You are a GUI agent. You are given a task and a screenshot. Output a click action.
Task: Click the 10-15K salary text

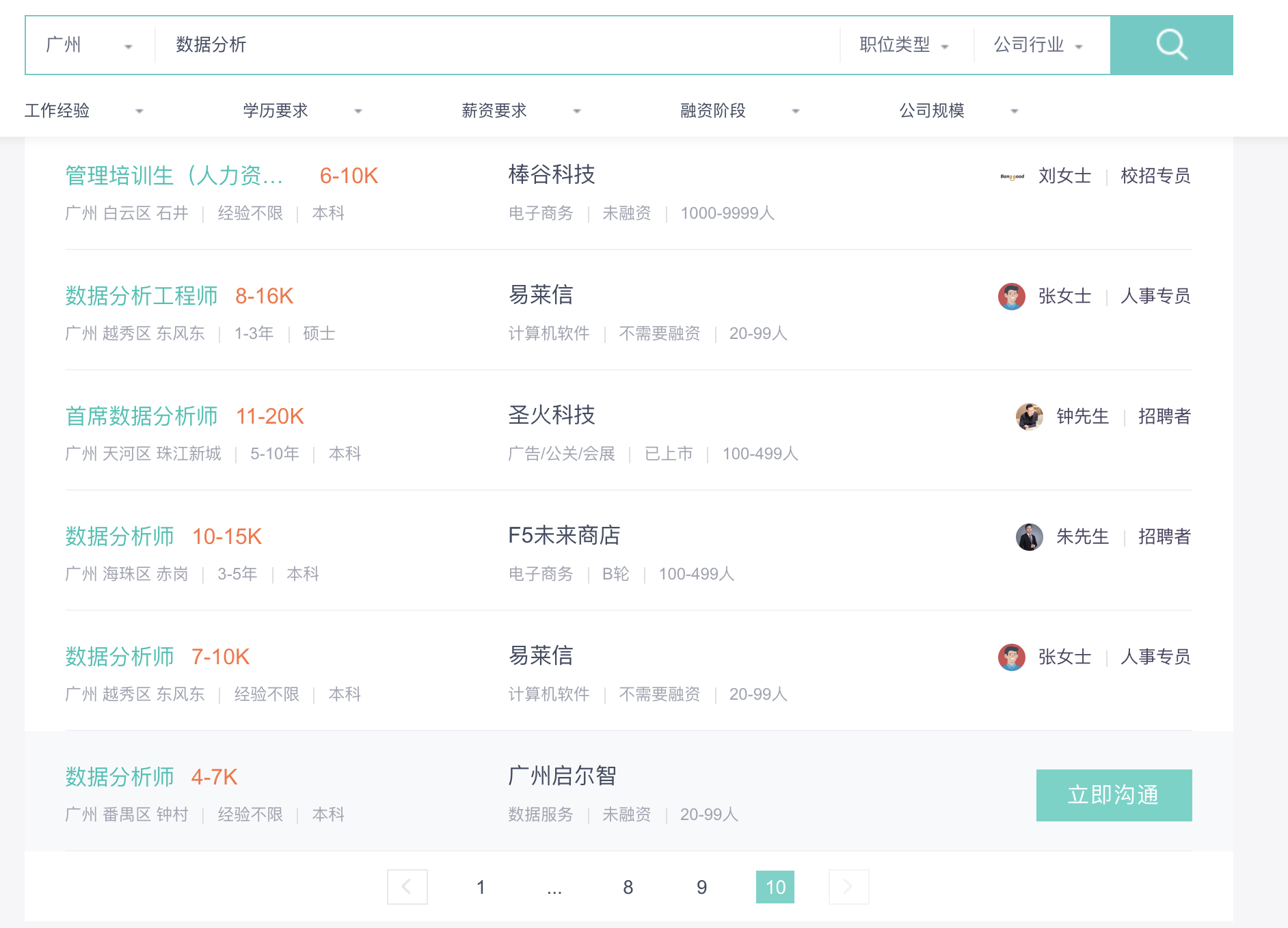click(x=227, y=536)
